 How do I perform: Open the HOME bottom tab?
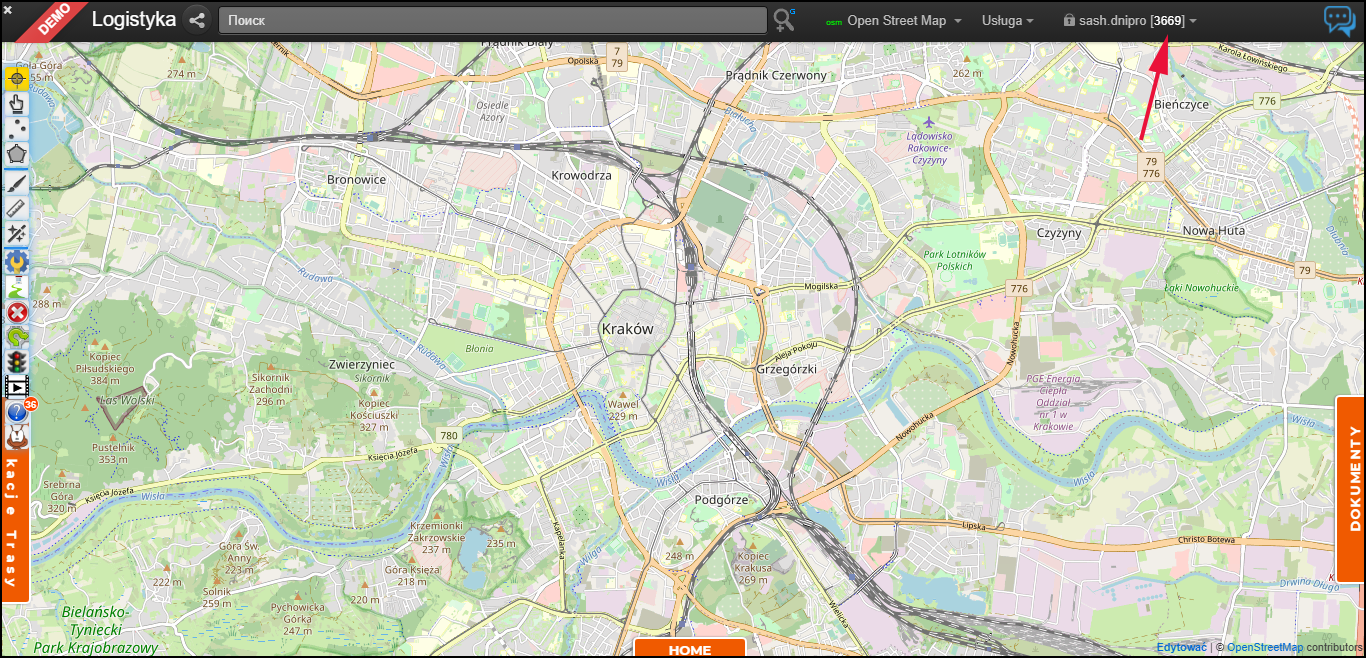[x=689, y=649]
